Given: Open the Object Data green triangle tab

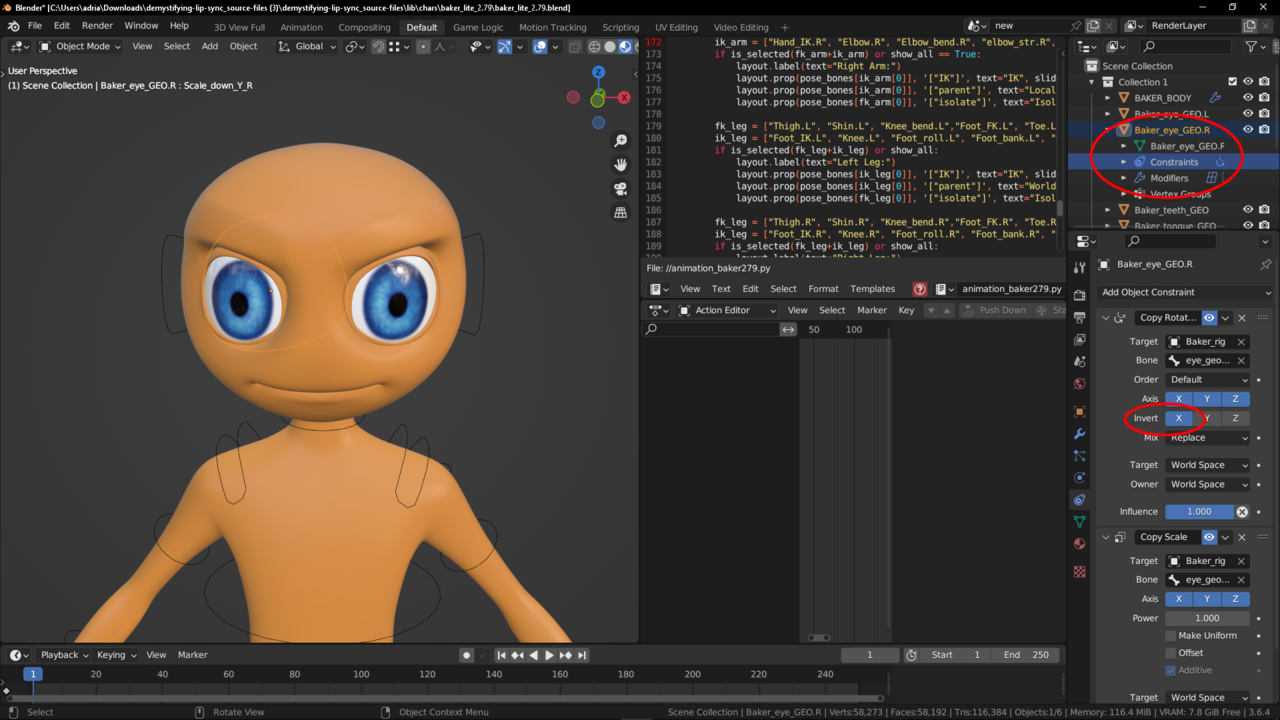Looking at the screenshot, I should pyautogui.click(x=1079, y=521).
